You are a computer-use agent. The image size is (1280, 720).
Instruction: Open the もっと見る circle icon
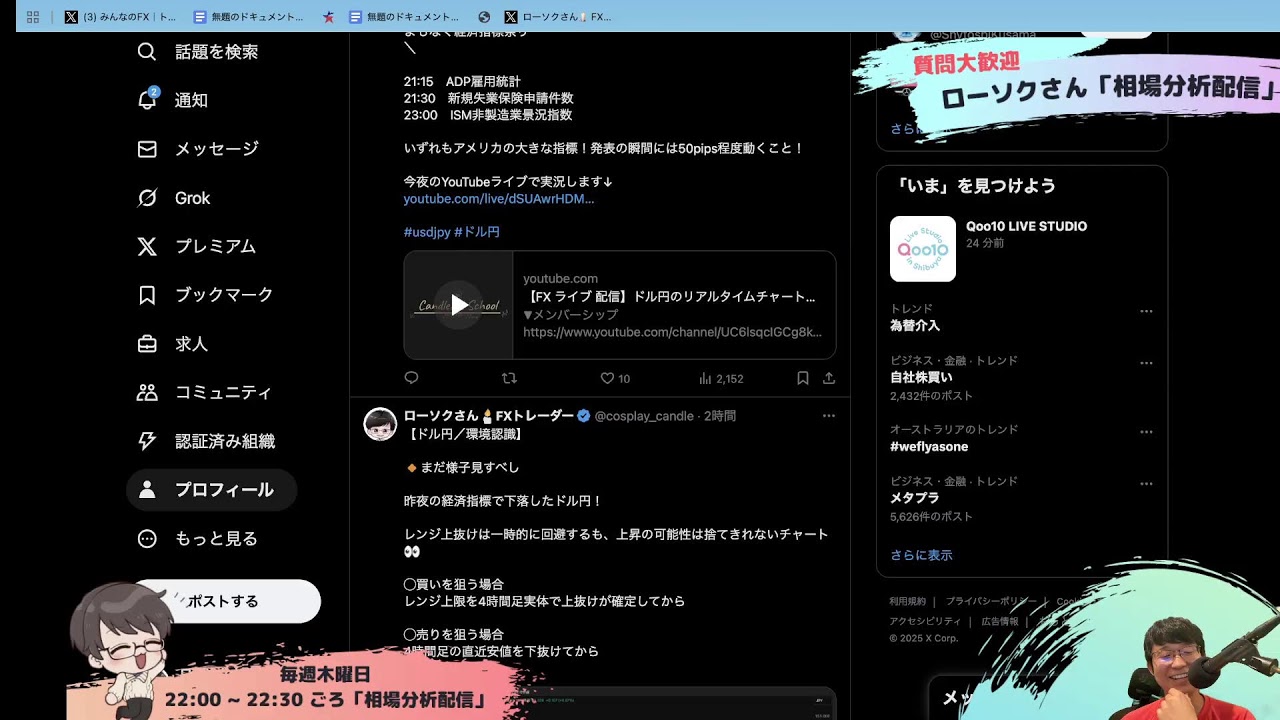[x=147, y=538]
